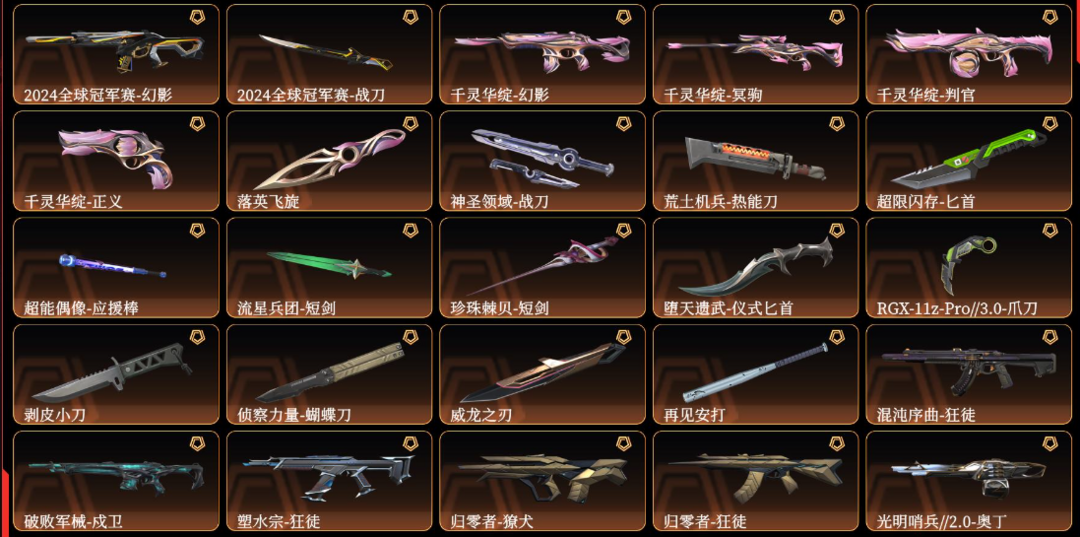Select the 落英飞旋 blade skin
Screen dimensions: 1080x537
[329, 161]
